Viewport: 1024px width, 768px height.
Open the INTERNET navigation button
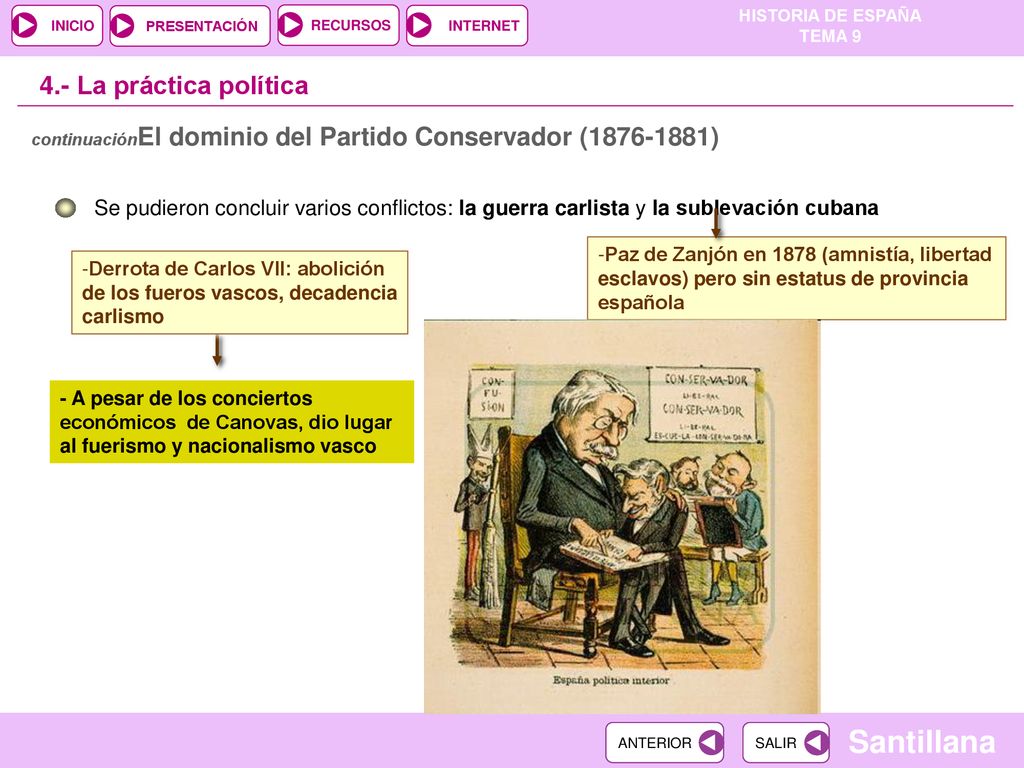tap(466, 25)
